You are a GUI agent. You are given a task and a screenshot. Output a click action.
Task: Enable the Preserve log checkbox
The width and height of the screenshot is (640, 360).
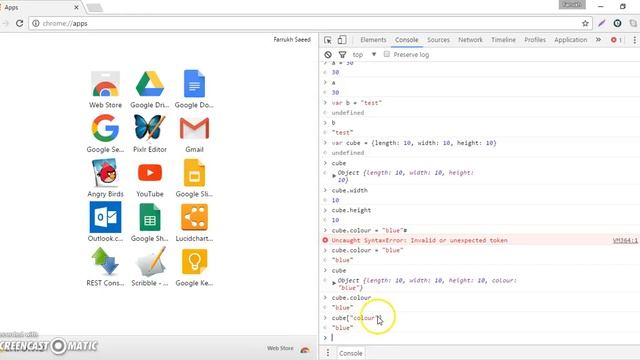click(387, 54)
